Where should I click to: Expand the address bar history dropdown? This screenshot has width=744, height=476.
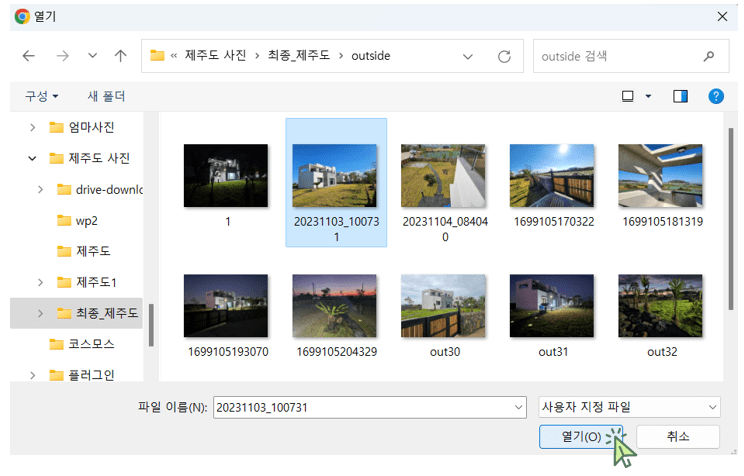point(467,56)
